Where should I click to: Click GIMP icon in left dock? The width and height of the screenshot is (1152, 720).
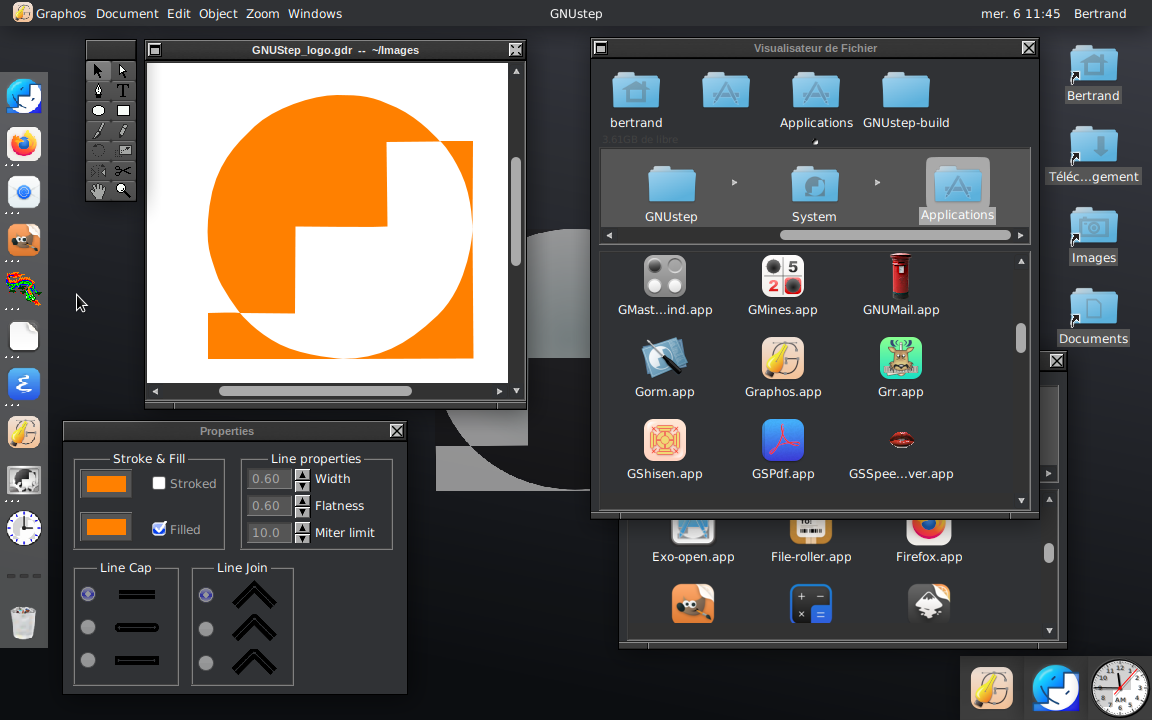24,240
